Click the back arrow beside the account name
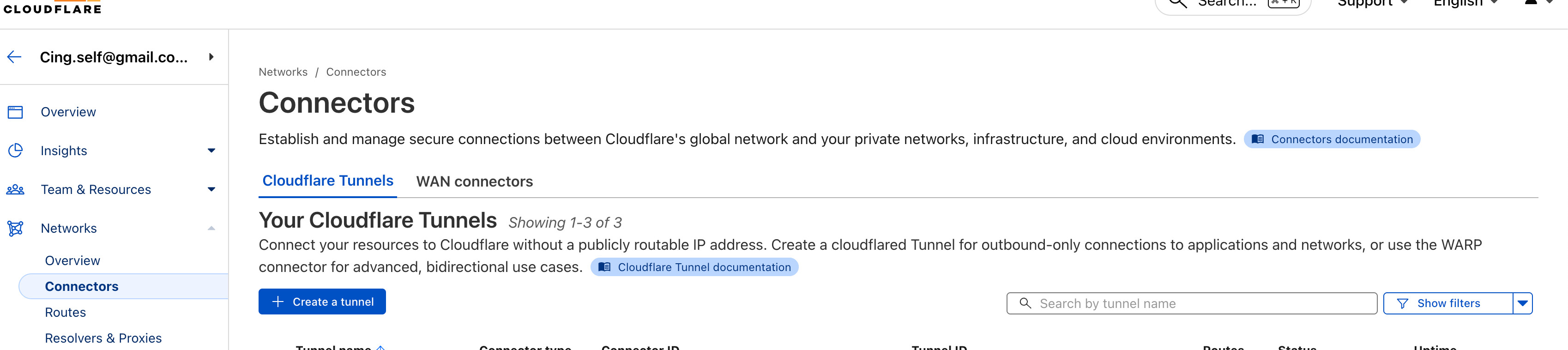Screen dimensions: 1568x350 pos(15,57)
